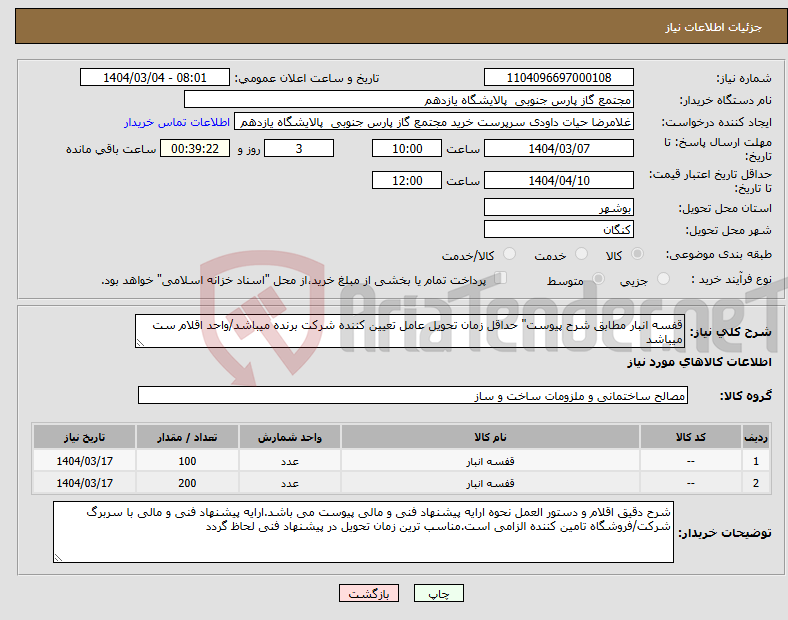
Task: Click the remaining days field showing 3
Action: 299,148
